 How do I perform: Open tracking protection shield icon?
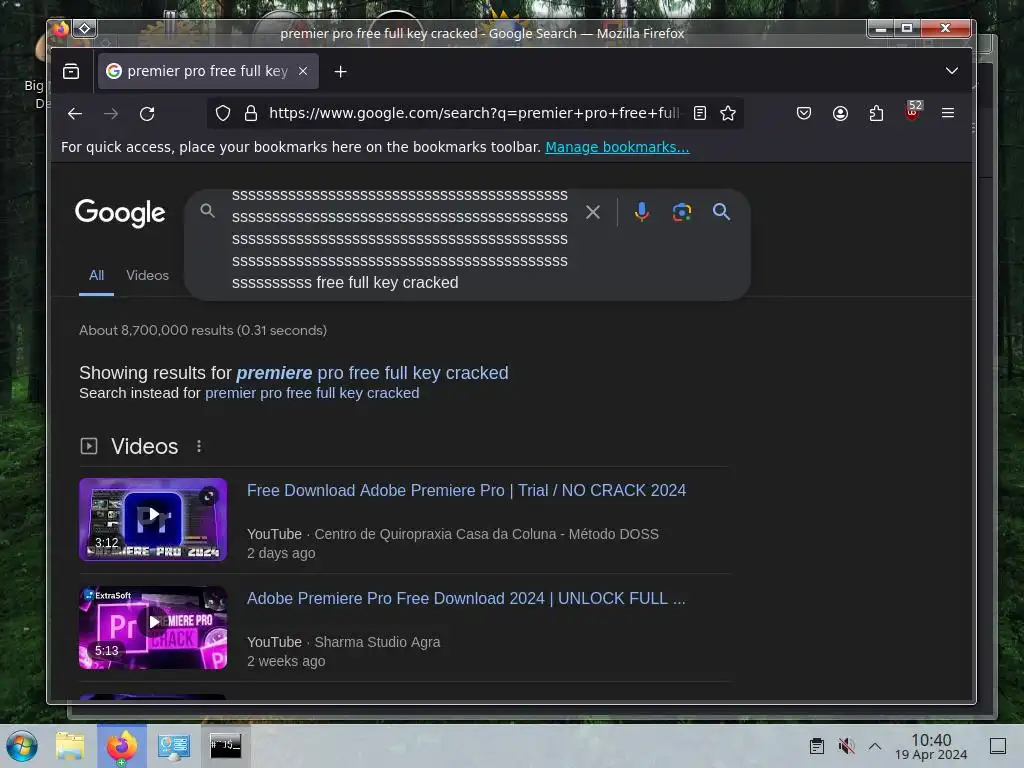click(x=223, y=114)
